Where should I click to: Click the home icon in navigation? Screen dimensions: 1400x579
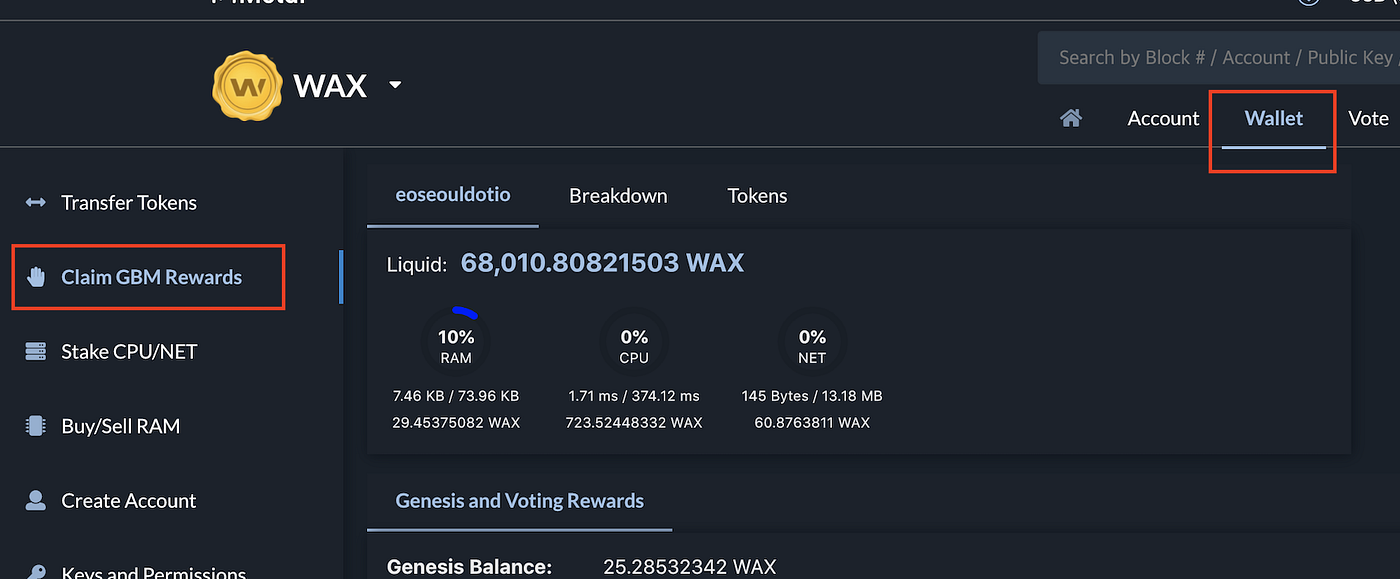(x=1071, y=118)
